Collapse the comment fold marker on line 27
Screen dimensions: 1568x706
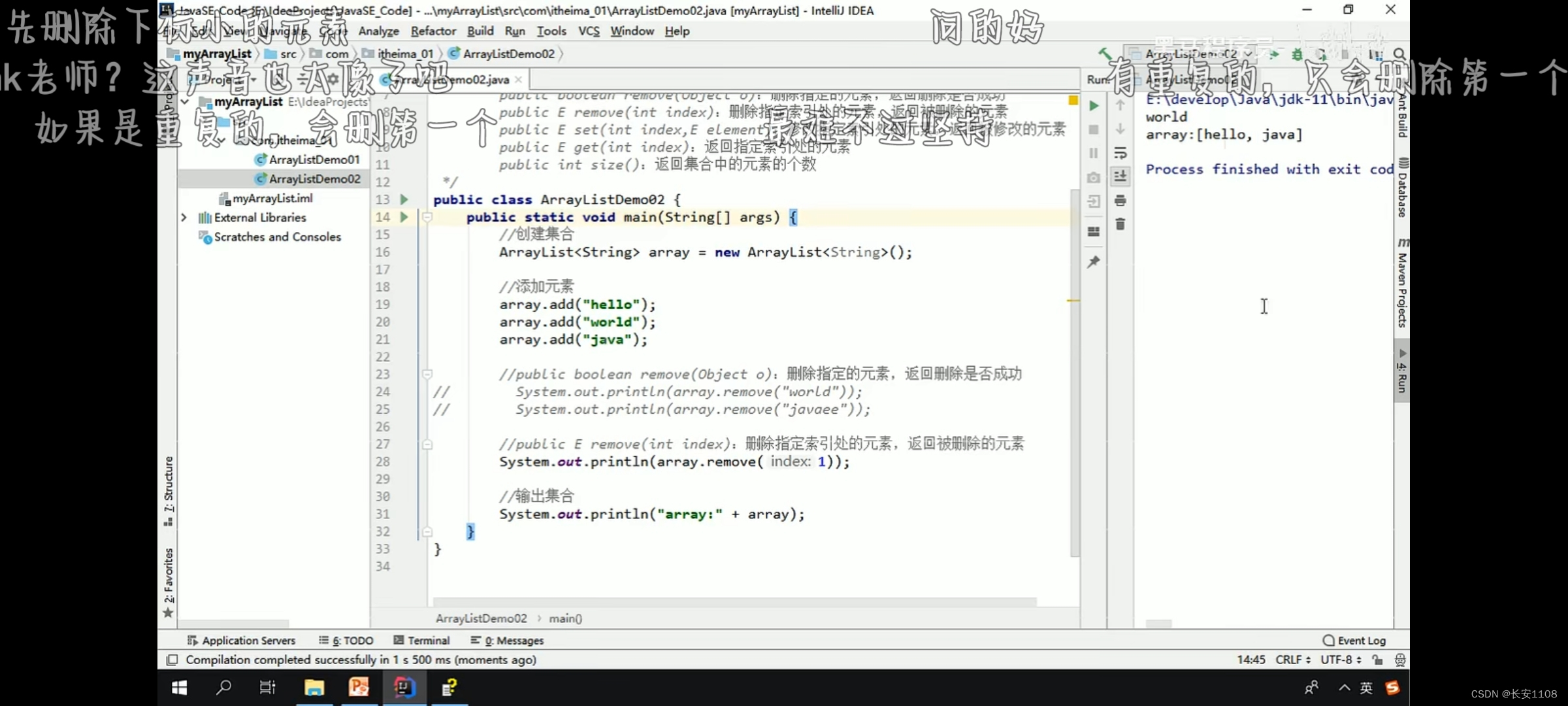(x=427, y=445)
